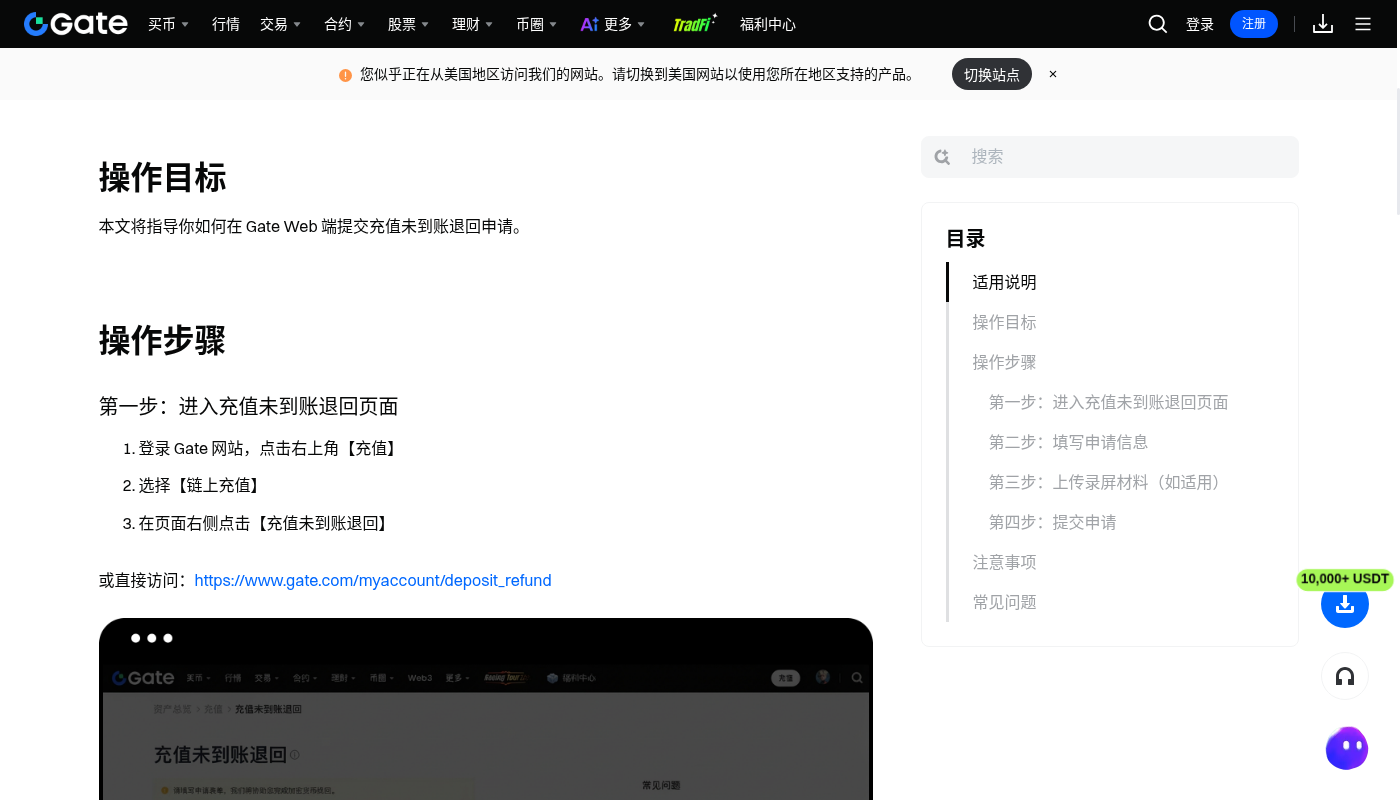Image resolution: width=1400 pixels, height=800 pixels.
Task: Jump to 第四步：提交申请 in contents
Action: tap(1053, 522)
